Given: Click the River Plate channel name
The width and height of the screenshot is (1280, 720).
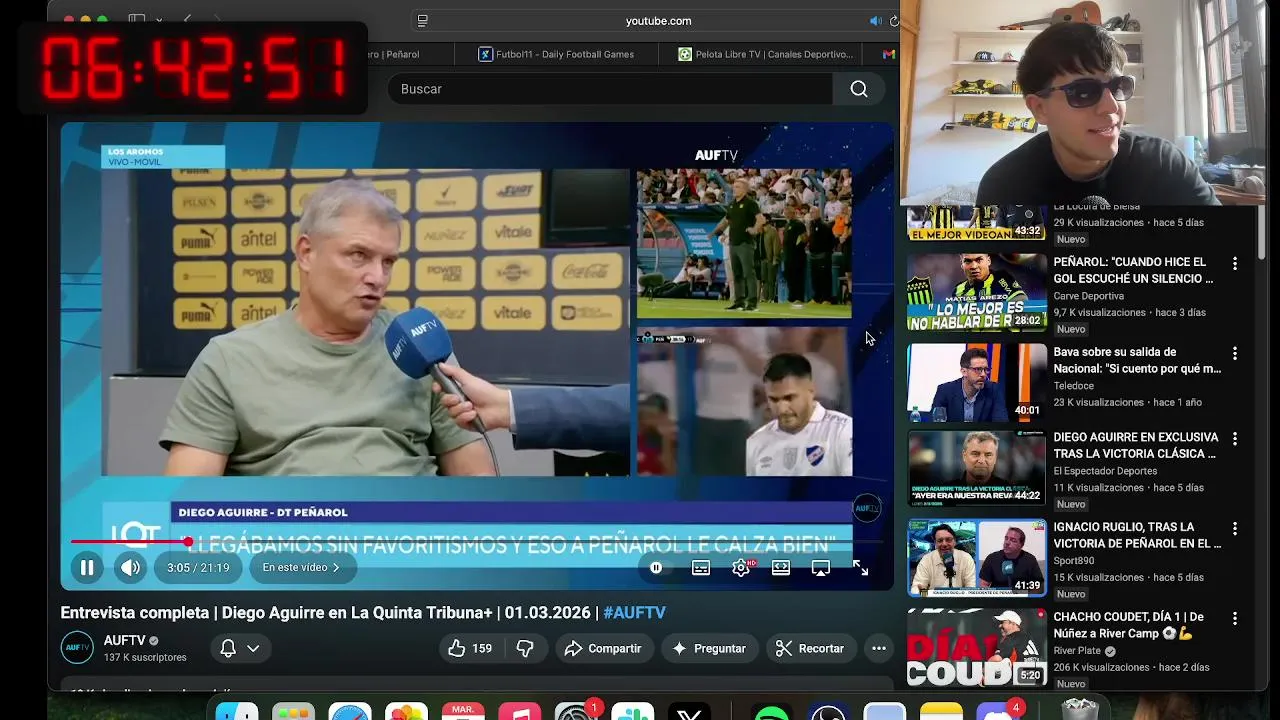Looking at the screenshot, I should point(1077,651).
